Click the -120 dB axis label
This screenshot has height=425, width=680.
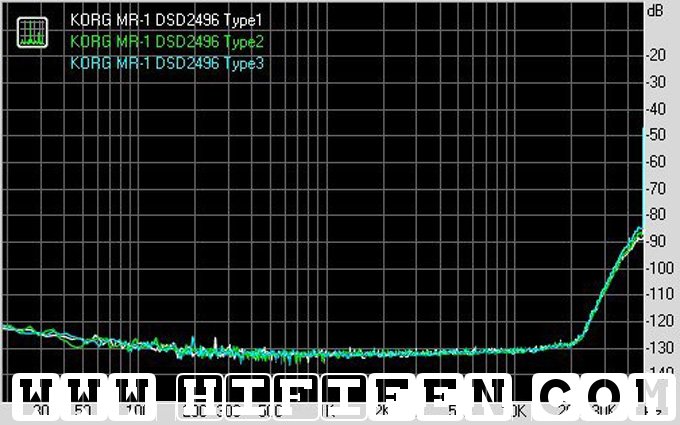click(x=660, y=321)
